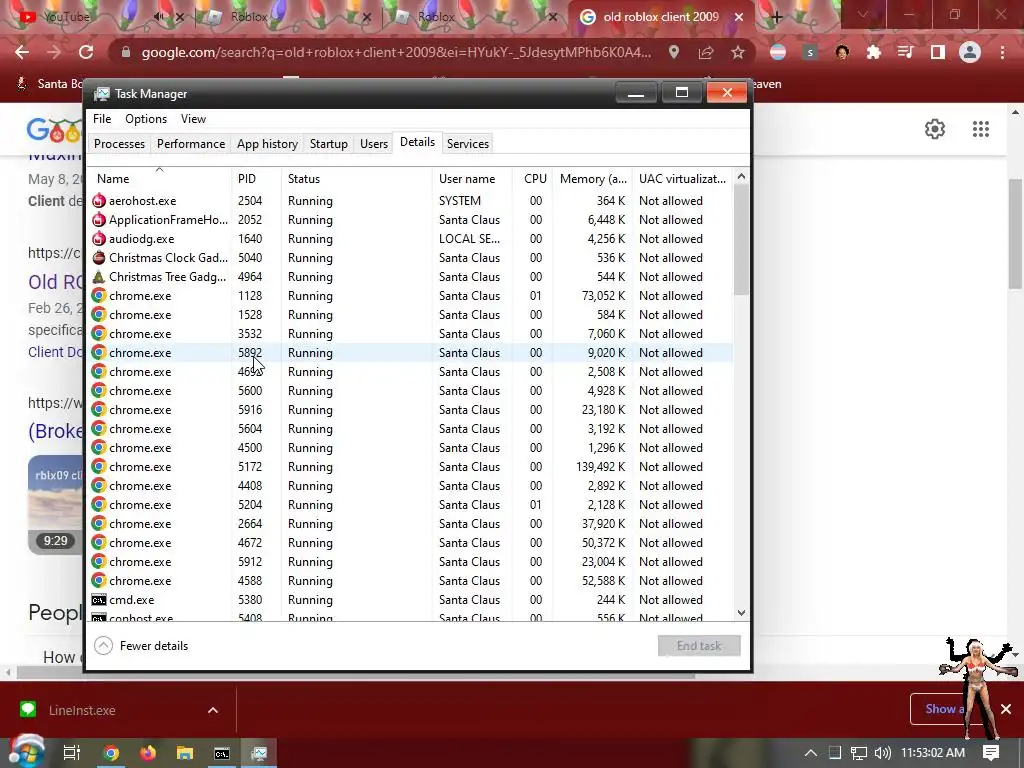Open Chrome profile avatar

[x=970, y=52]
